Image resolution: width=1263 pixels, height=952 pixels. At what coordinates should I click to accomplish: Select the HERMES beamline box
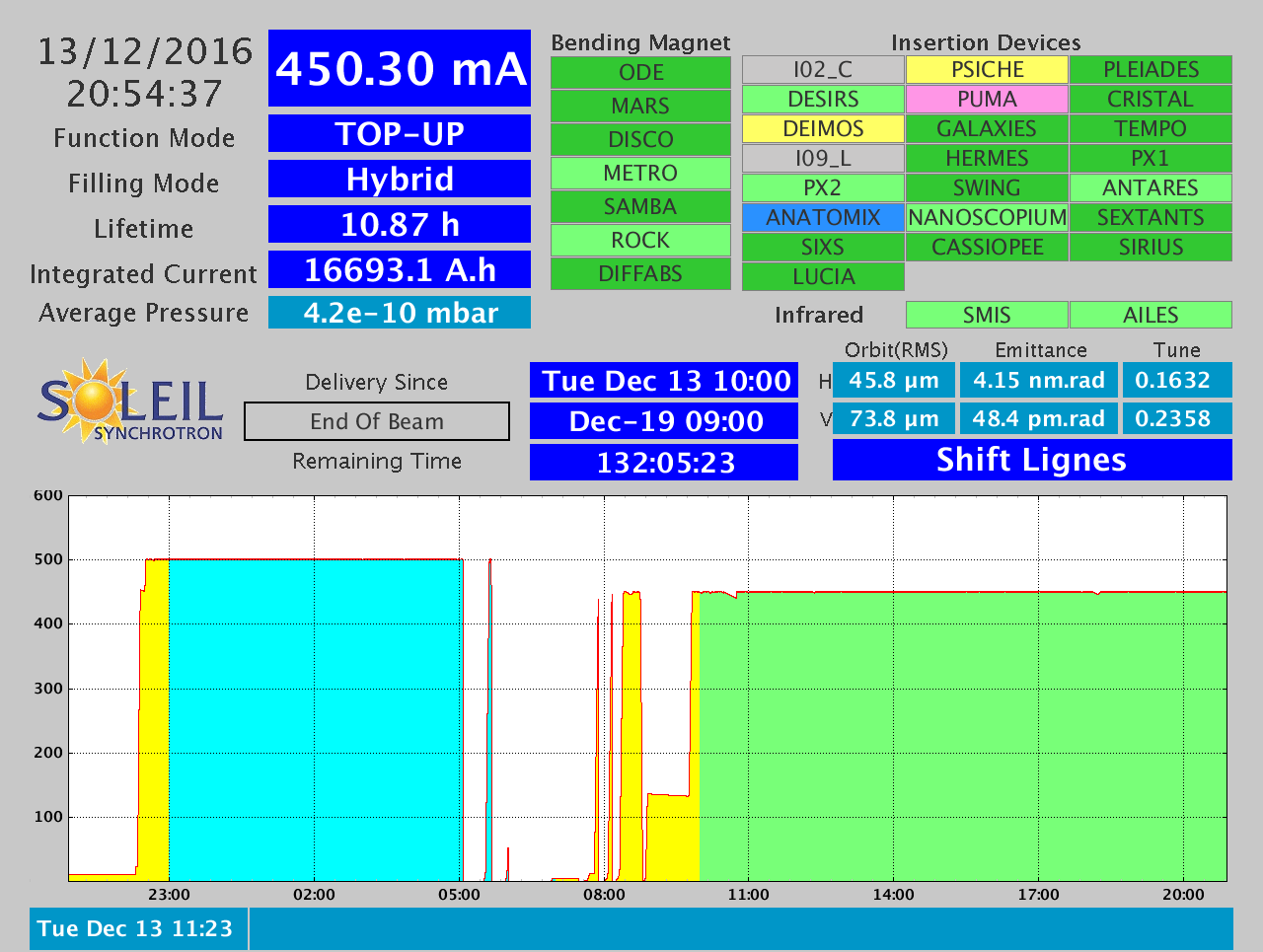987,158
